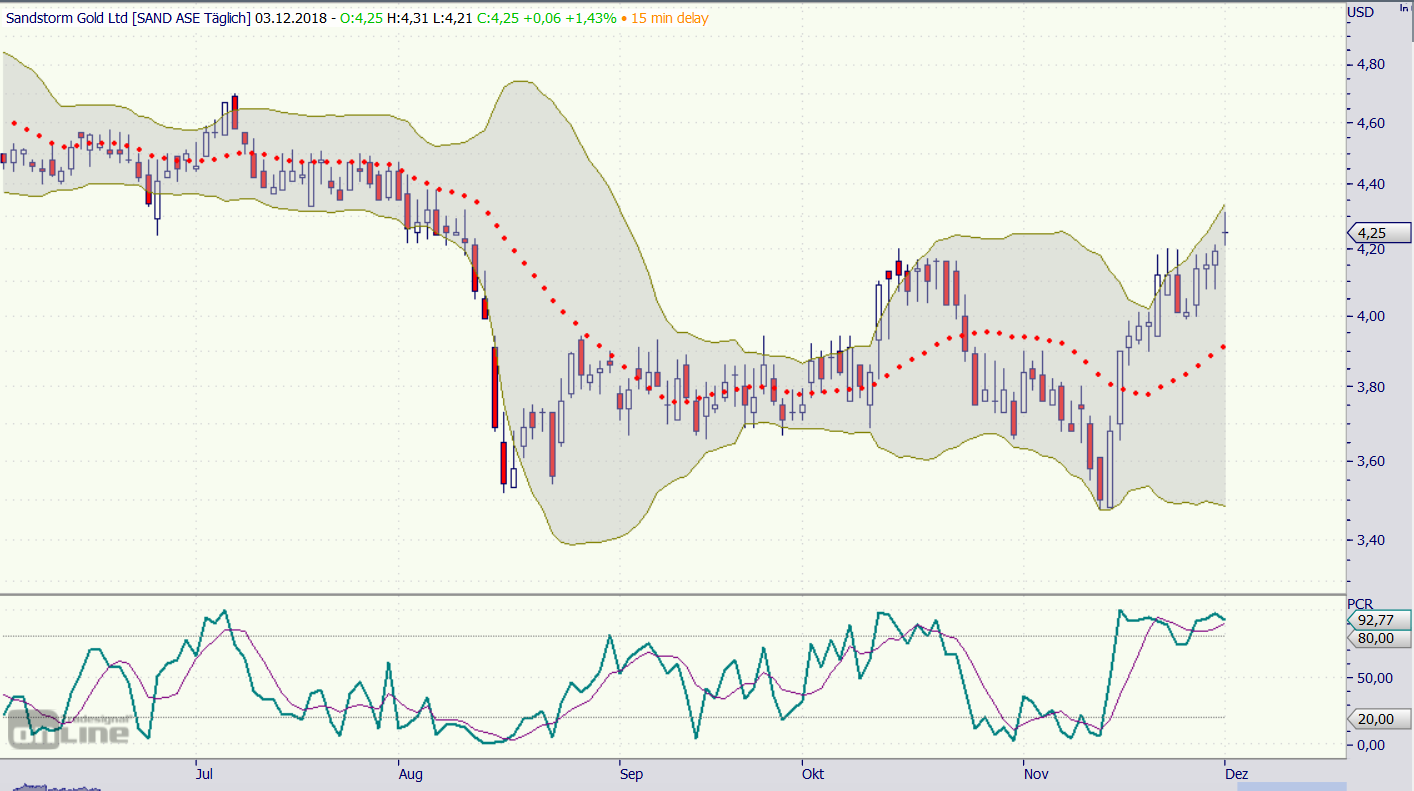Click the 20,00 lower threshold marker
This screenshot has width=1414, height=791.
1381,719
